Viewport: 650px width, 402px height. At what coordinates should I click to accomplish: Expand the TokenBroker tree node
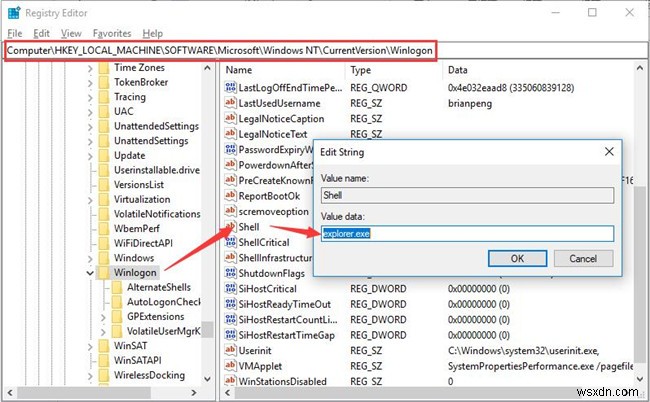click(90, 82)
